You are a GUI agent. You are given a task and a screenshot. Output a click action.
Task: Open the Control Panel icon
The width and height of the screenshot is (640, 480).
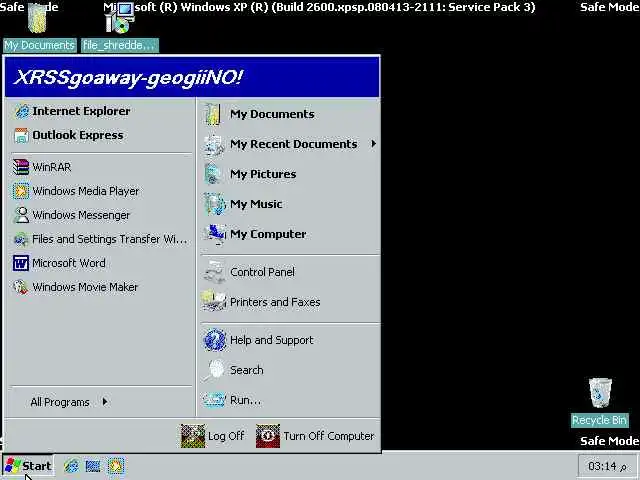214,272
